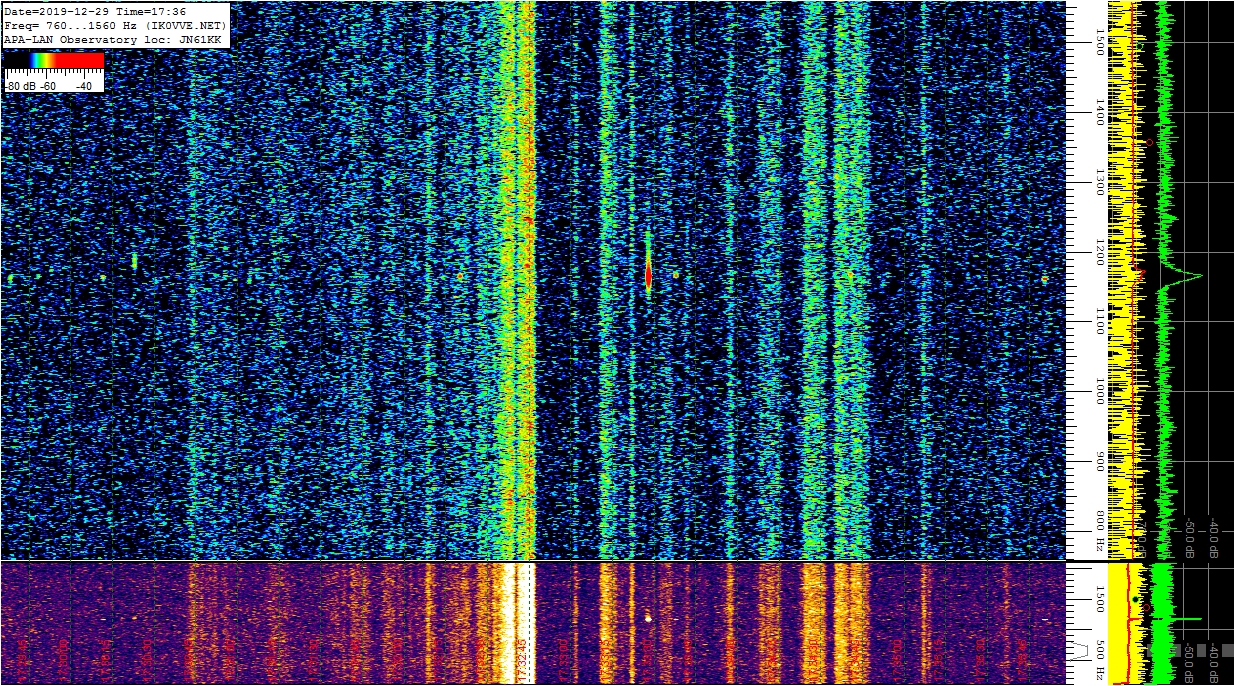Click the dB color scale gradient bar
The width and height of the screenshot is (1235, 686).
point(54,61)
